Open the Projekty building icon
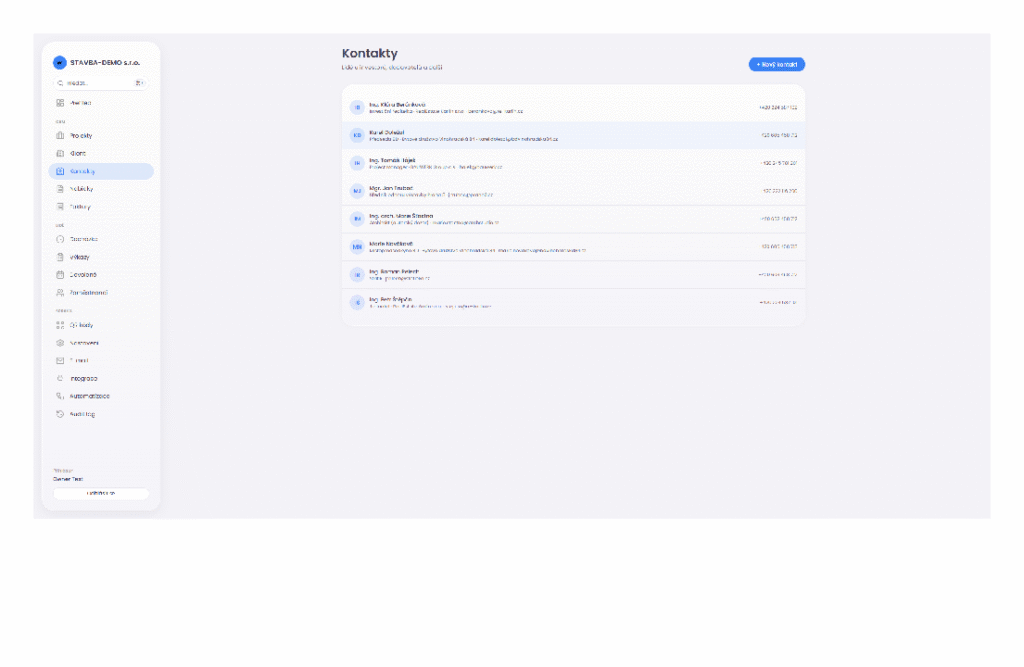This screenshot has height=667, width=1024. [60, 136]
